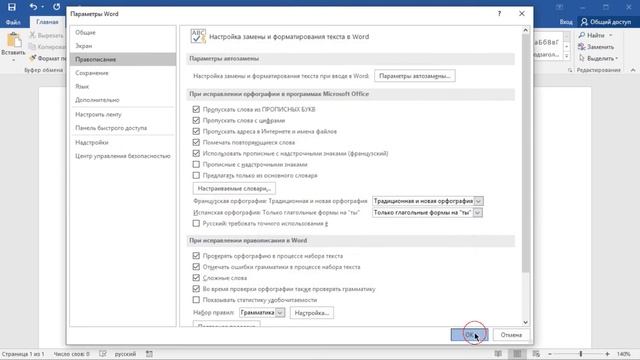Click the grammar Settings button
640x360 pixels.
(x=312, y=313)
